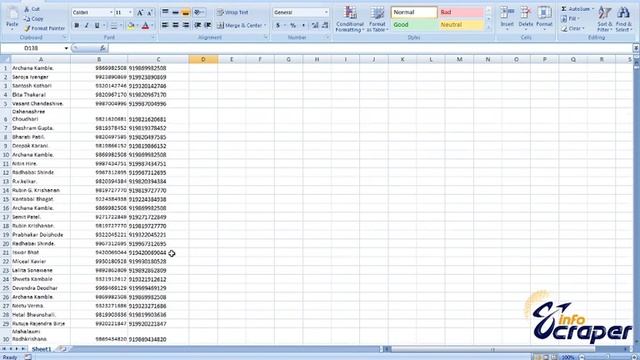Apply Accounting dollar number format

(x=278, y=25)
